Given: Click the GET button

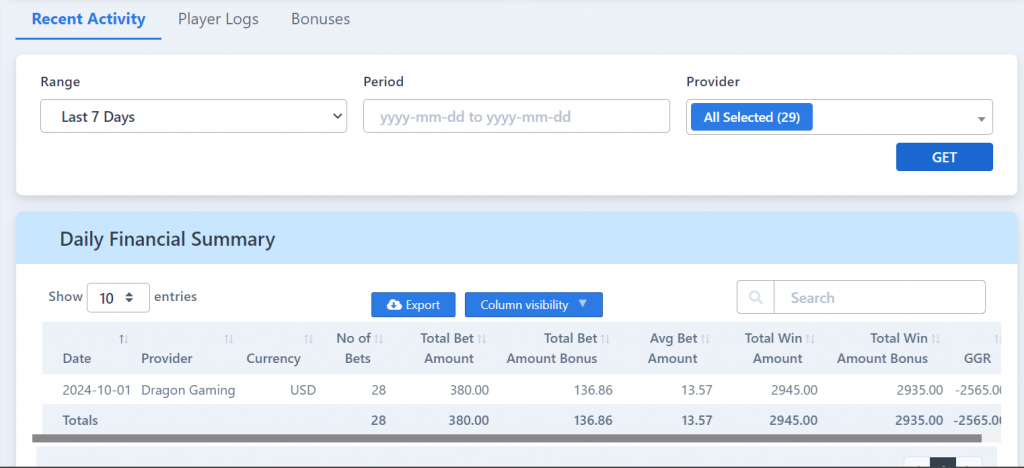Looking at the screenshot, I should [944, 157].
